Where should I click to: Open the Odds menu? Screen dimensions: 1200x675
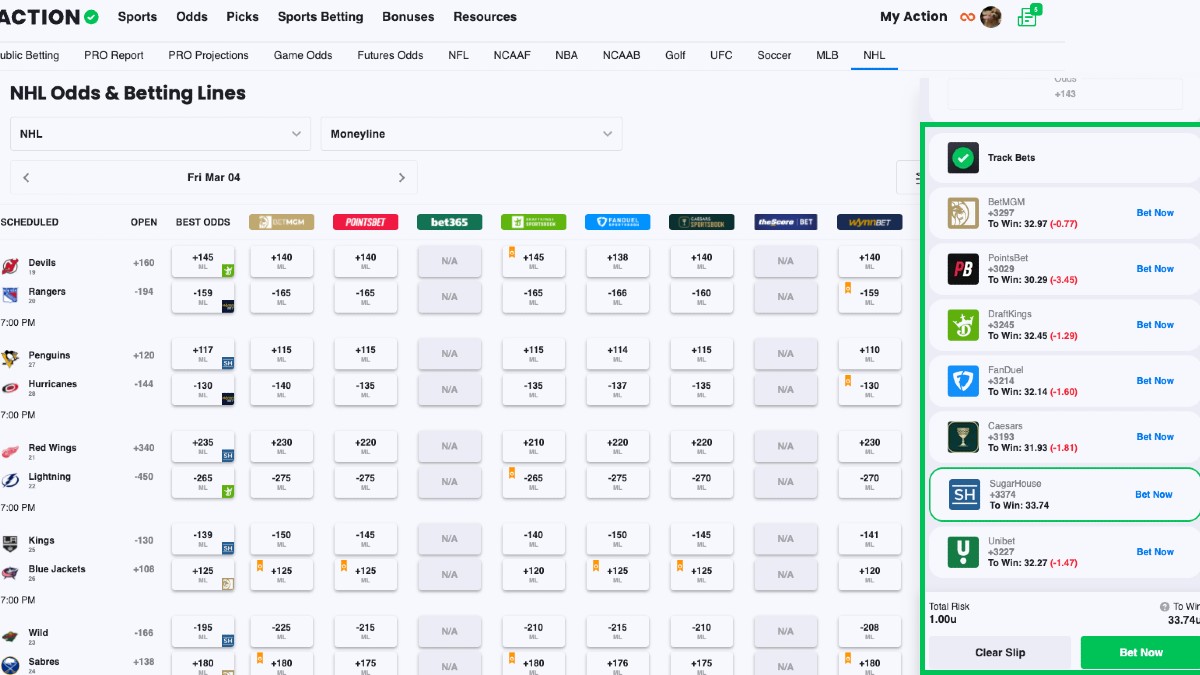click(x=192, y=17)
